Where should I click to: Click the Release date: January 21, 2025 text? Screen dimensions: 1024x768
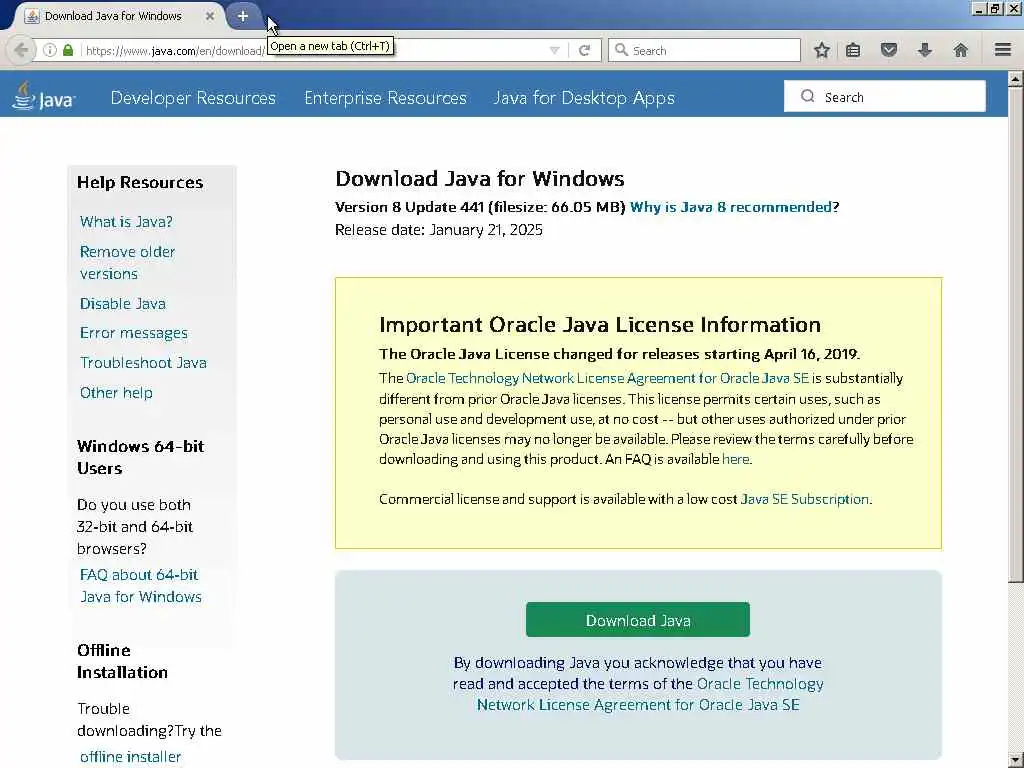click(439, 230)
